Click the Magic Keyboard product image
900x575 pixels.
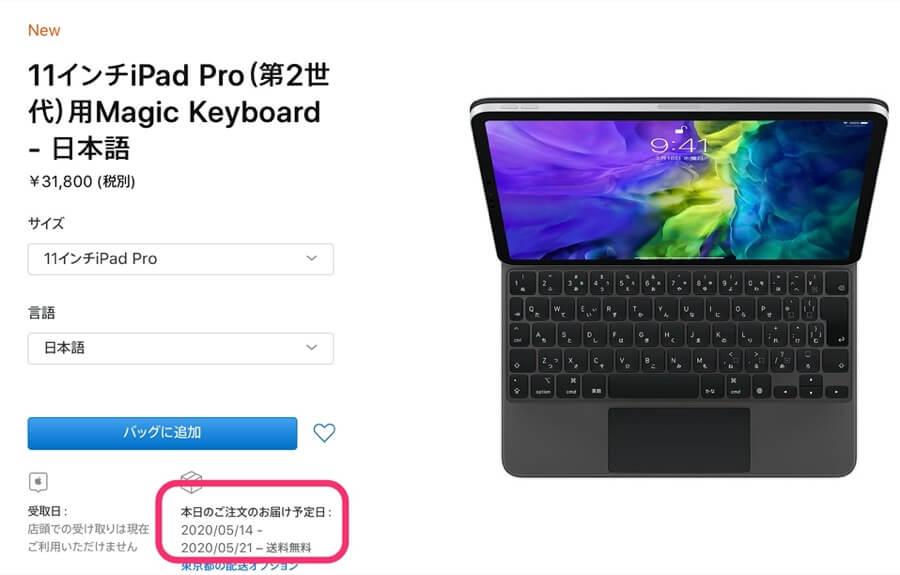[x=679, y=287]
